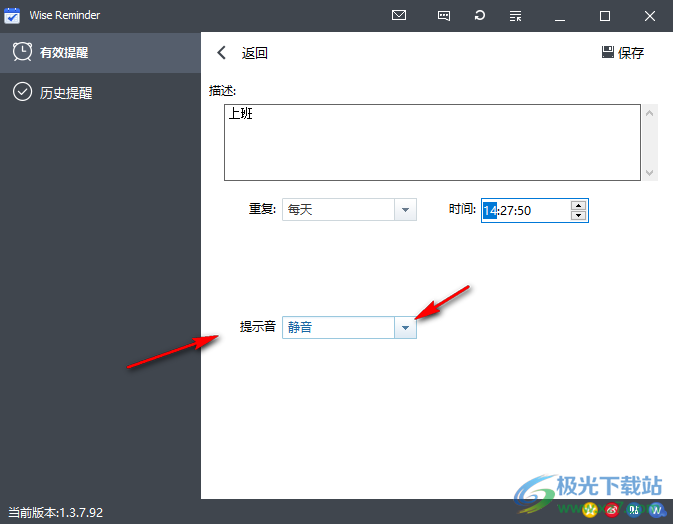
Task: Open the mail icon in title bar
Action: pos(399,15)
